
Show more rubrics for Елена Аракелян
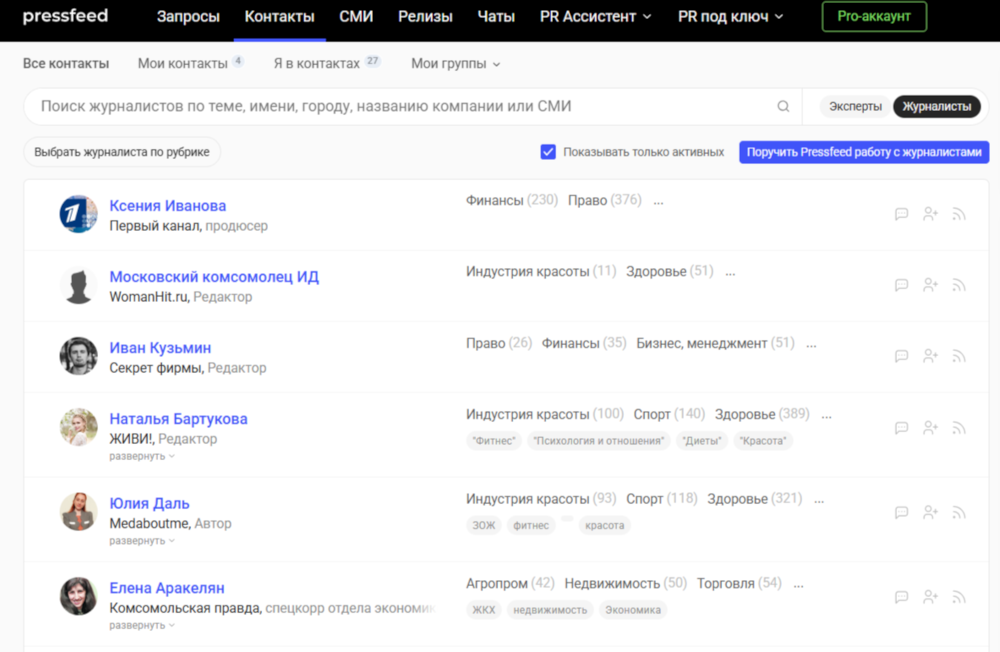798,585
